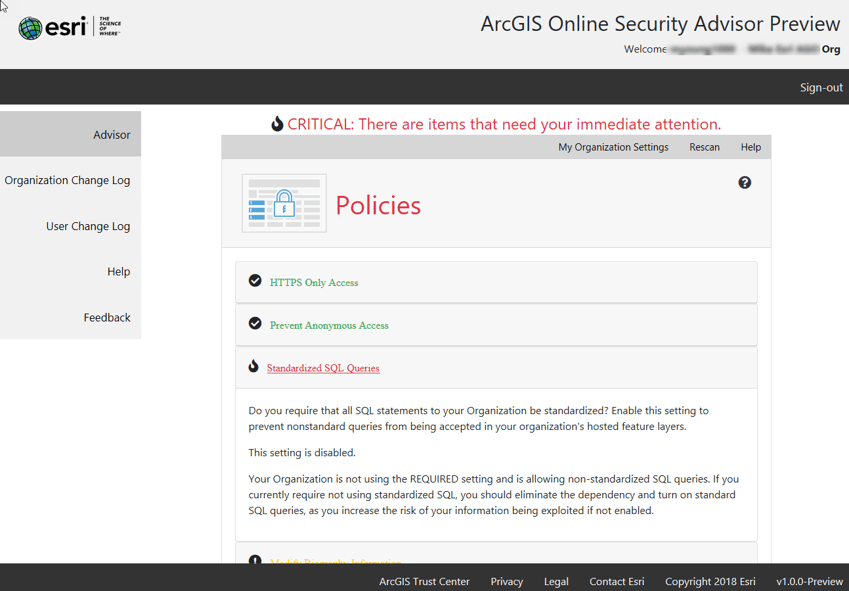Open Help in the left sidebar
The image size is (849, 591).
70,272
